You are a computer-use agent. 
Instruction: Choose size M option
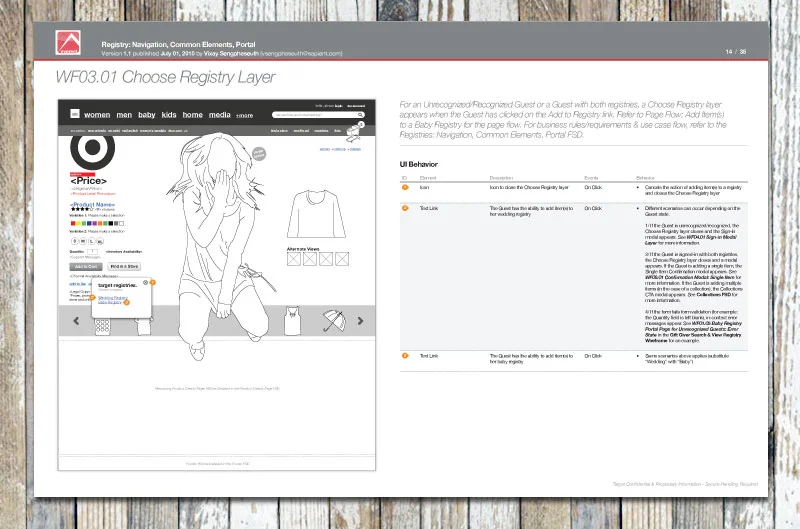point(83,241)
